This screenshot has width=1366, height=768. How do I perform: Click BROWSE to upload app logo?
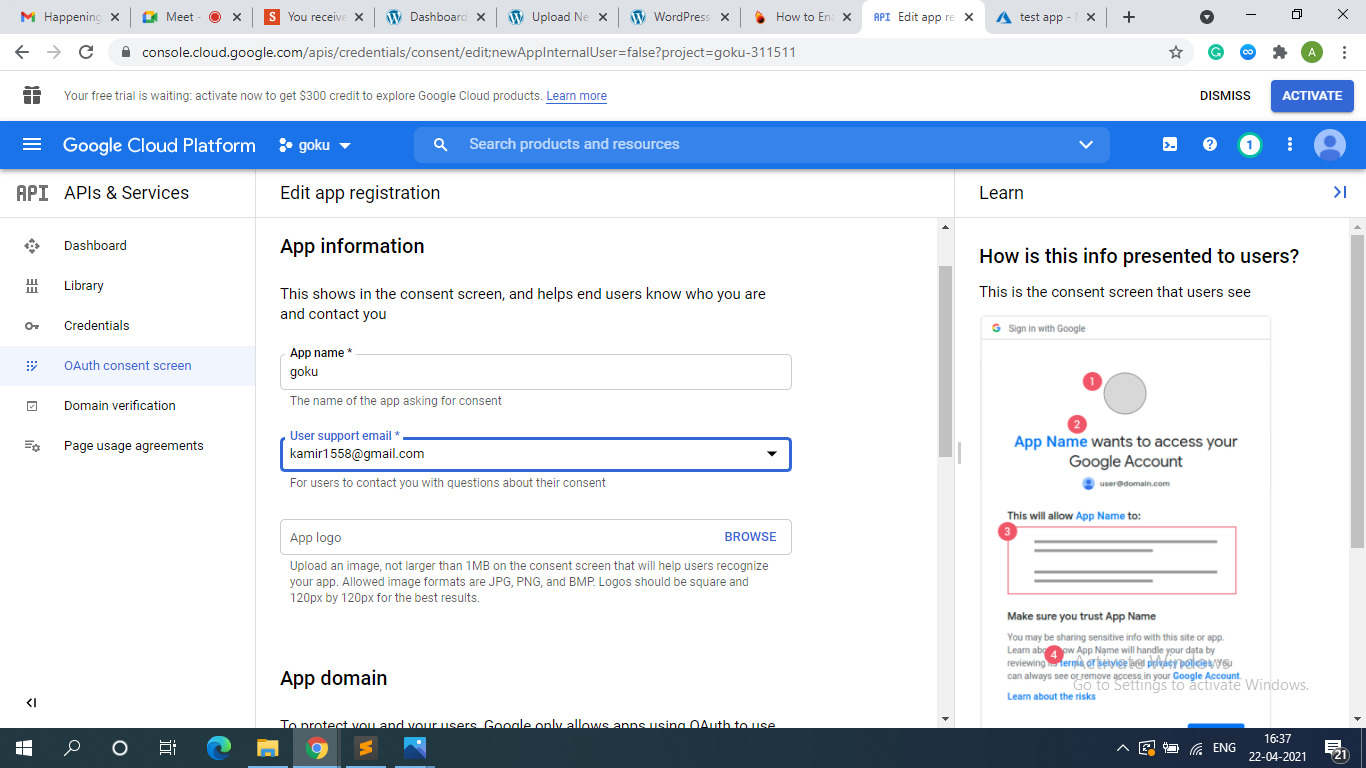(750, 537)
